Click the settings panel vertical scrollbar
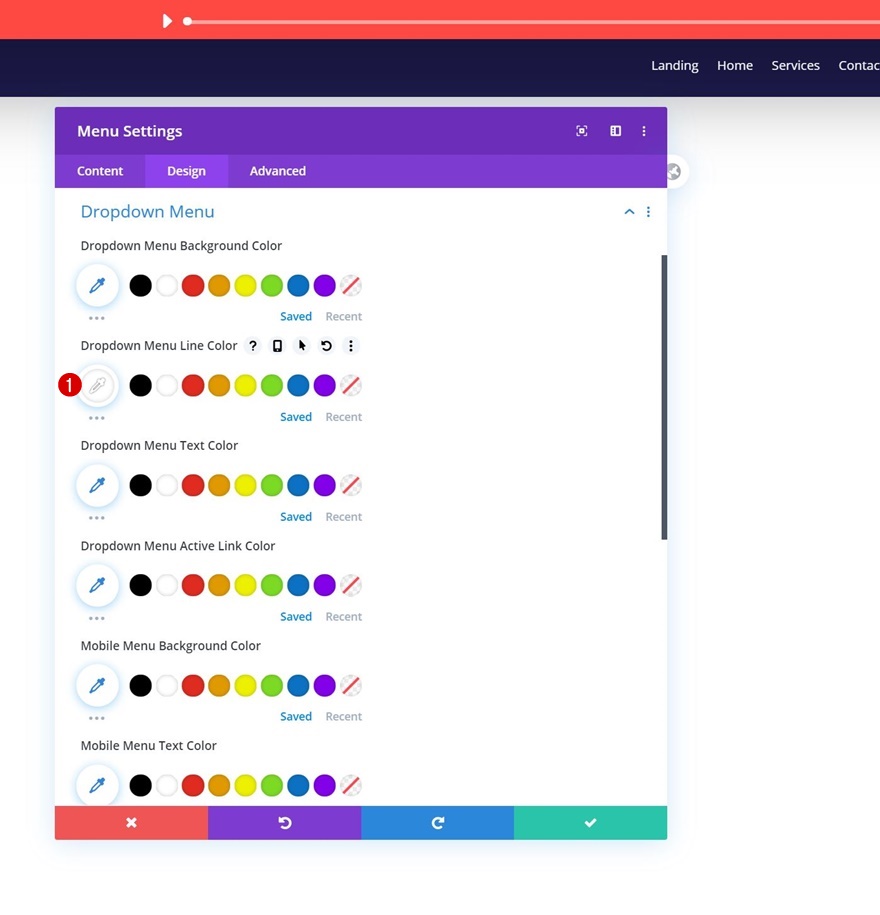The width and height of the screenshot is (880, 915). tap(664, 397)
